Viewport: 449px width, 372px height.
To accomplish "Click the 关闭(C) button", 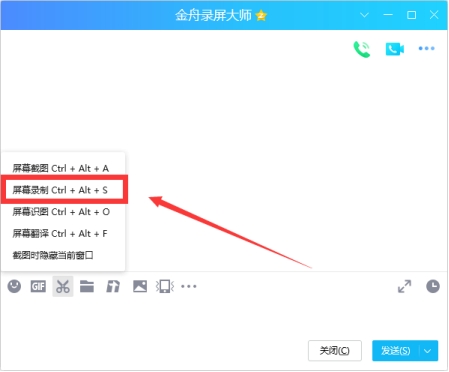I will tap(335, 351).
